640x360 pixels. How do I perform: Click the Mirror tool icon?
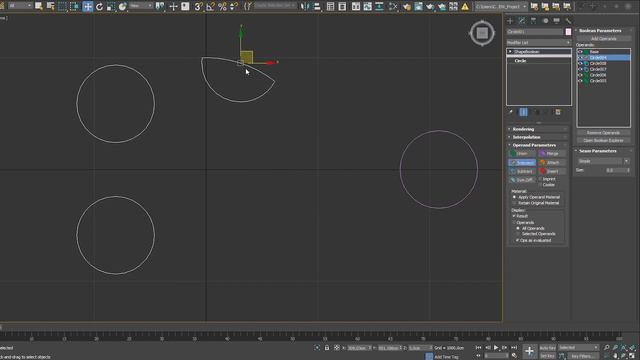[x=305, y=7]
